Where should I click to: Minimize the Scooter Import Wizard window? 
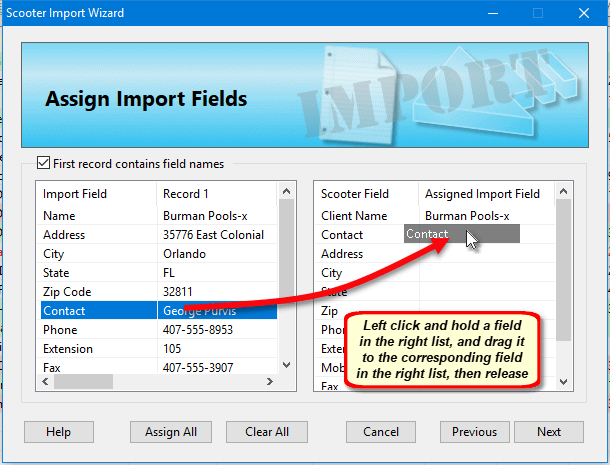(493, 13)
